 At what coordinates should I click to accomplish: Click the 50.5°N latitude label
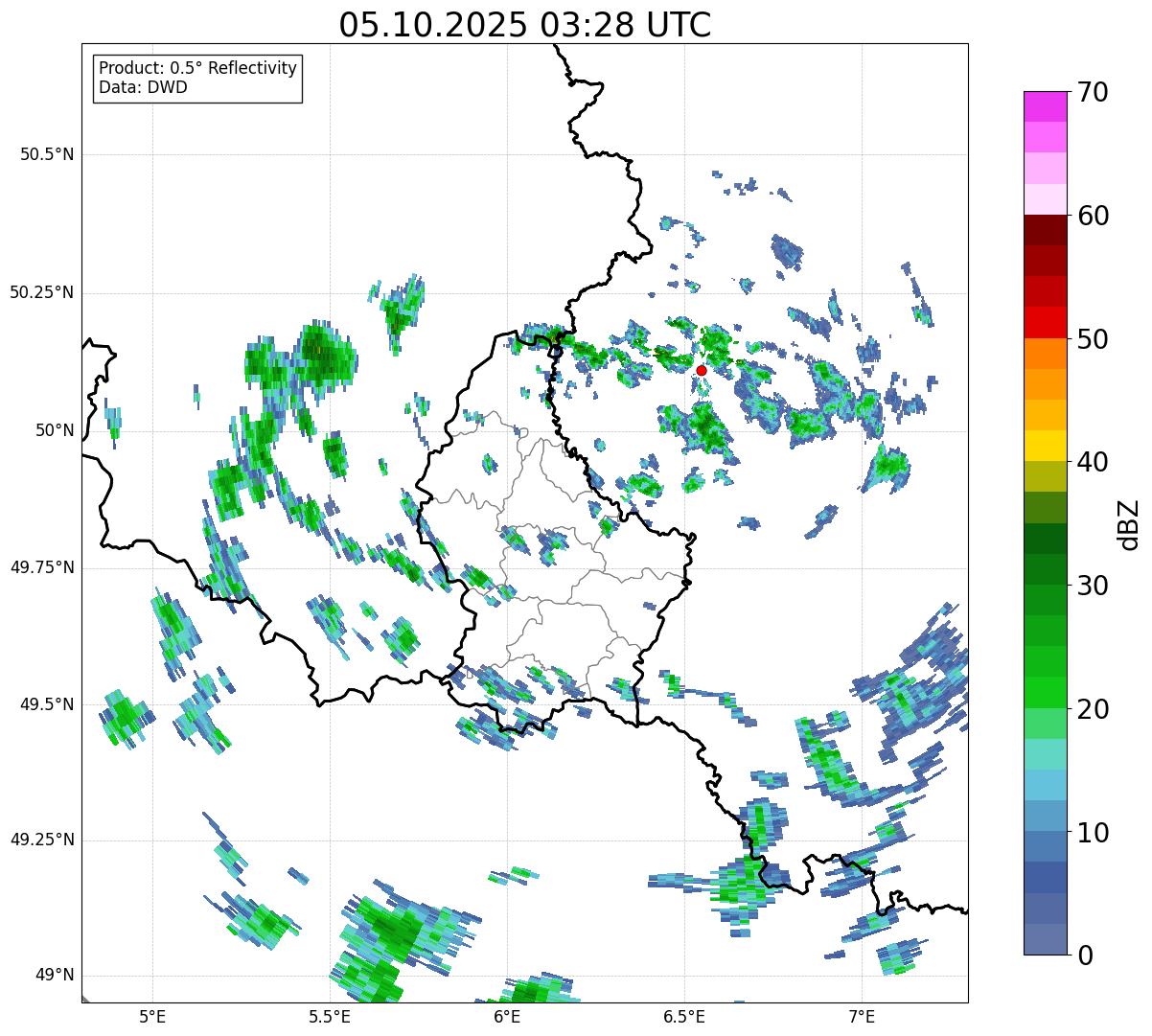(x=47, y=154)
